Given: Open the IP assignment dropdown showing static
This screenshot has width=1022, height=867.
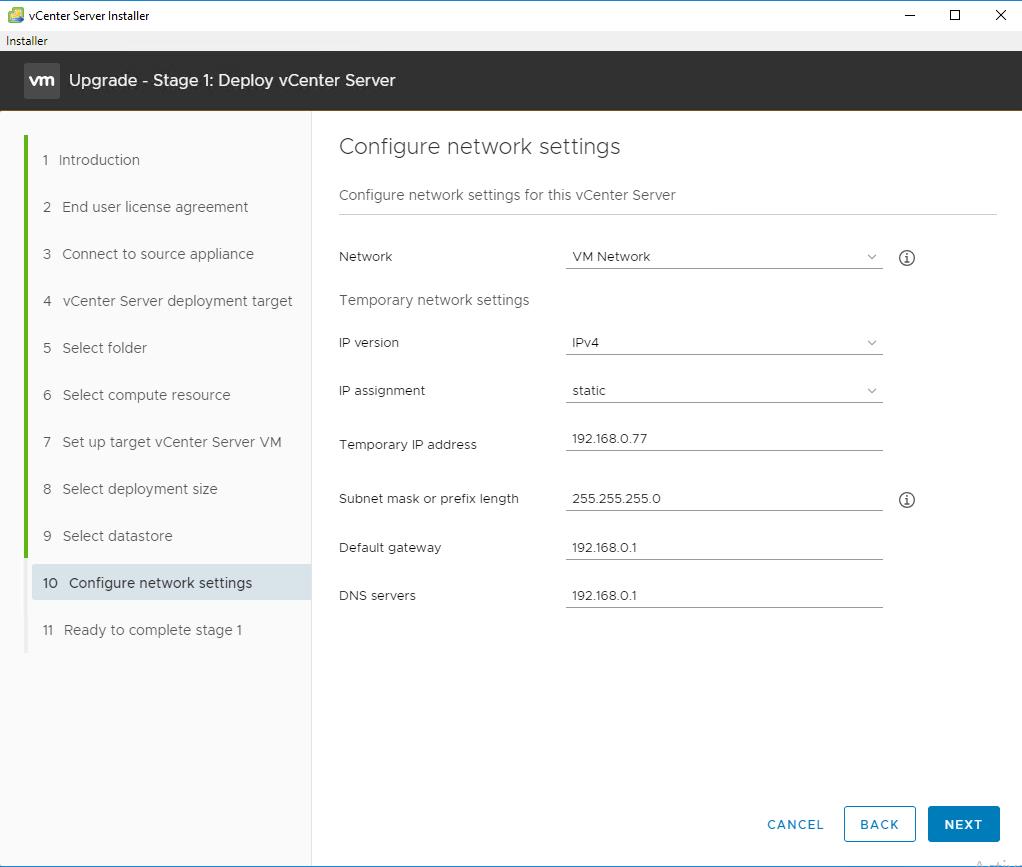Looking at the screenshot, I should click(723, 390).
